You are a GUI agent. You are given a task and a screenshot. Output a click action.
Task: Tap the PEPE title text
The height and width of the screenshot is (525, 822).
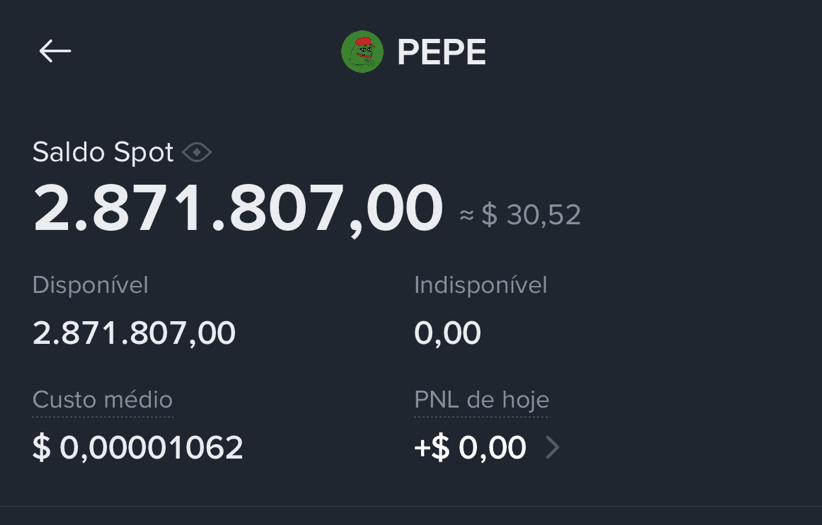click(441, 52)
